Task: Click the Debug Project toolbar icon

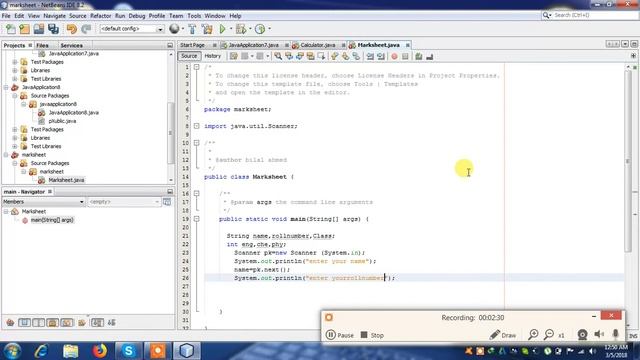Action: coord(241,29)
